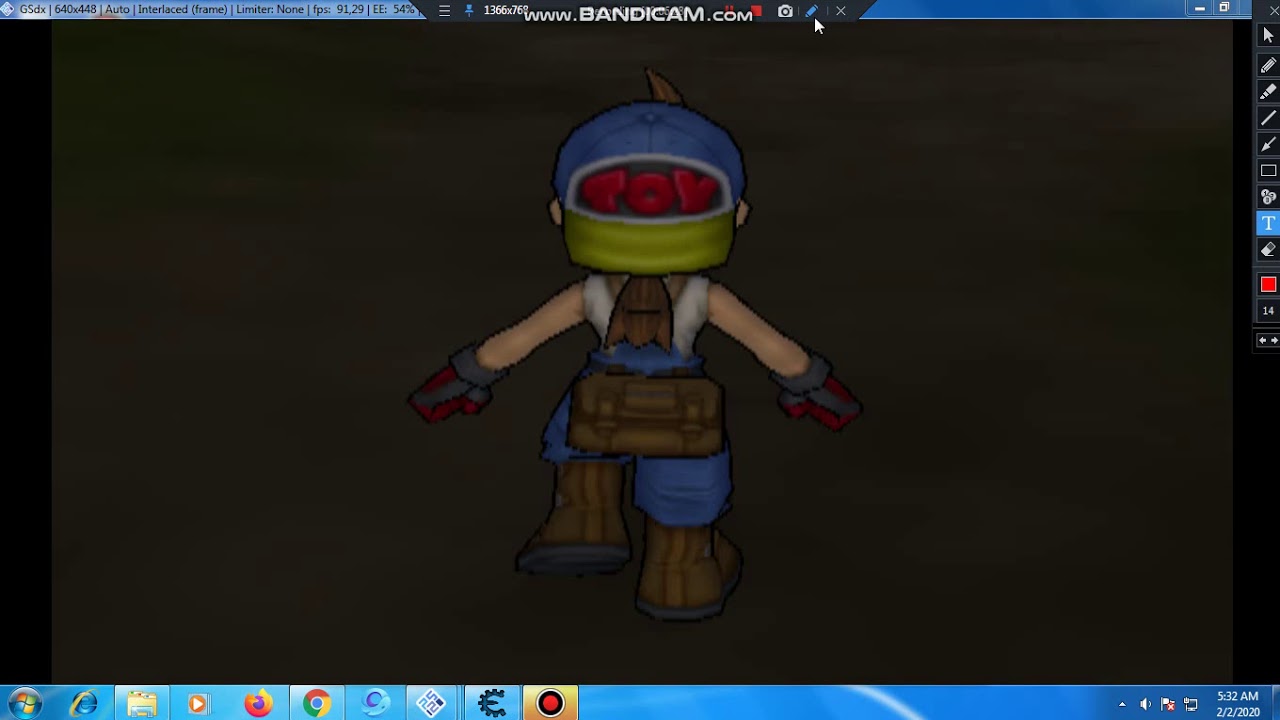Select the Numbering stamp tool
The width and height of the screenshot is (1280, 720).
(x=1268, y=197)
